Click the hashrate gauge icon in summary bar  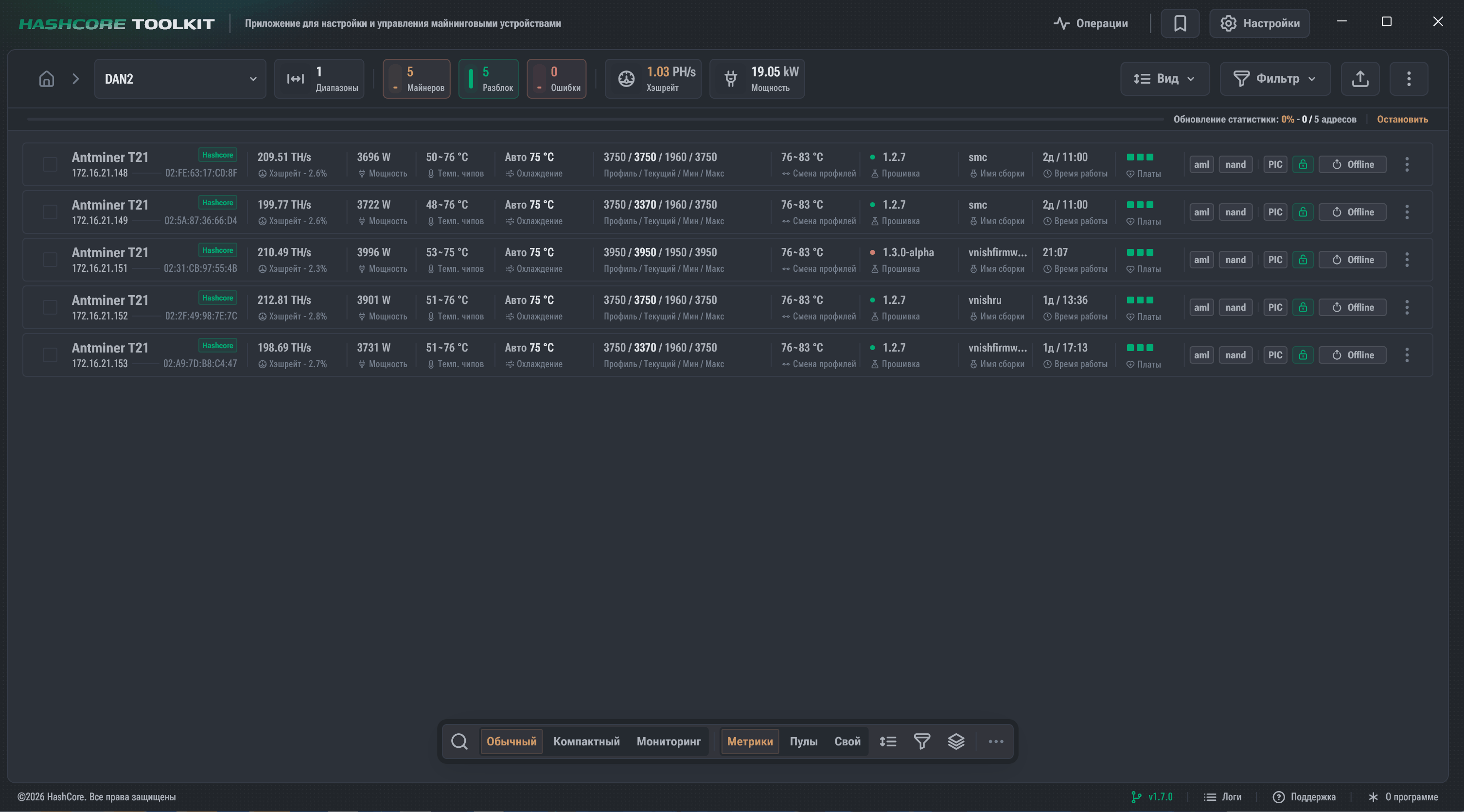[626, 79]
